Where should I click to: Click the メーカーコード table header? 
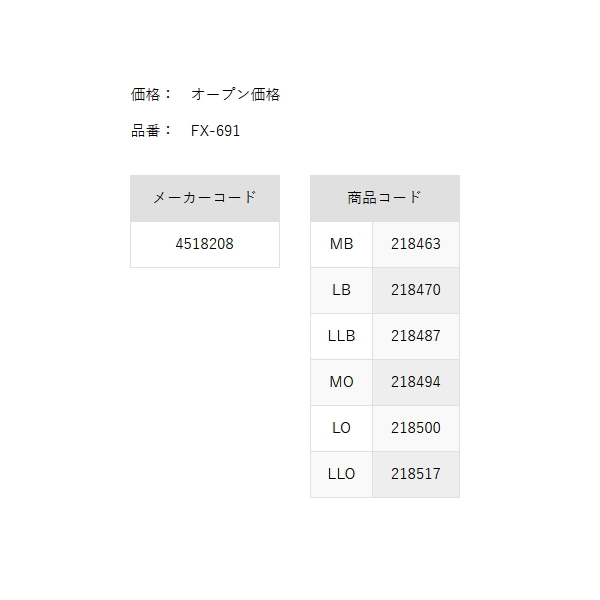(x=205, y=198)
